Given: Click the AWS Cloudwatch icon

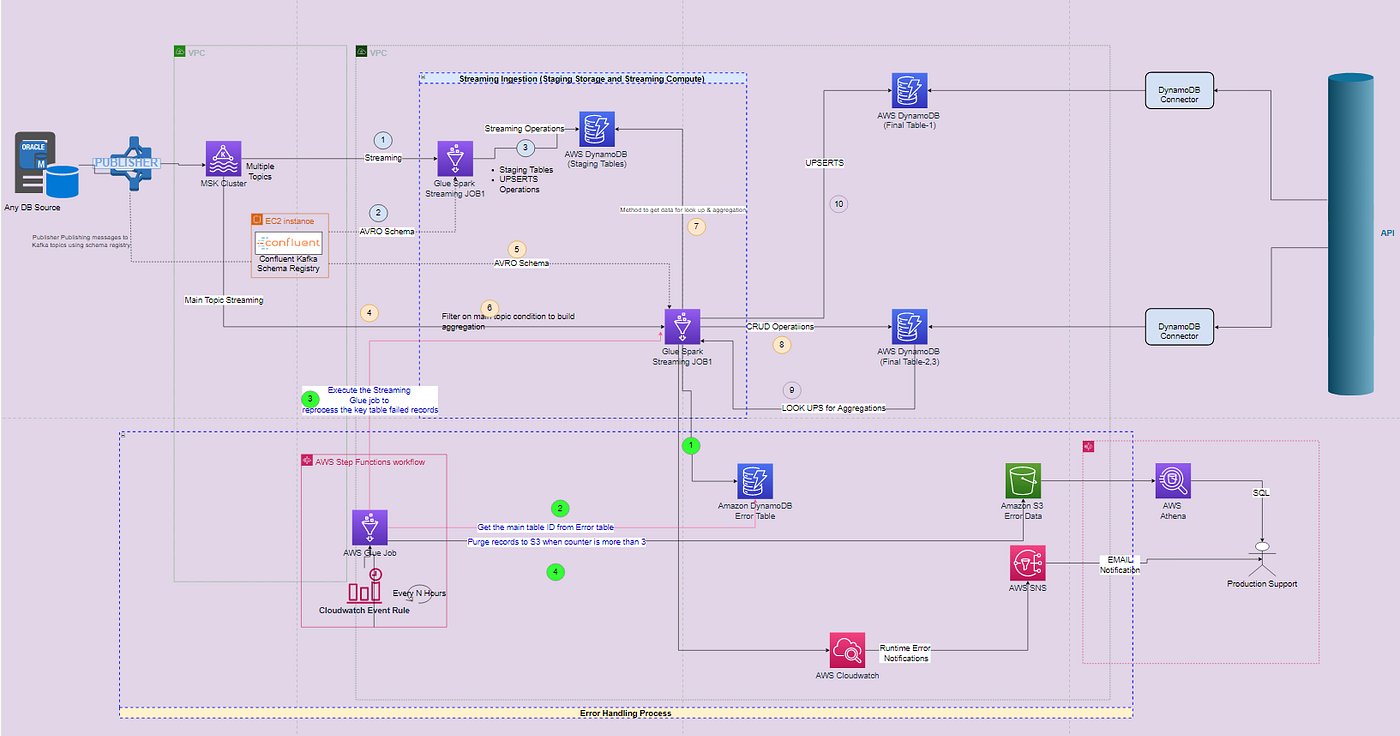Looking at the screenshot, I should 847,650.
